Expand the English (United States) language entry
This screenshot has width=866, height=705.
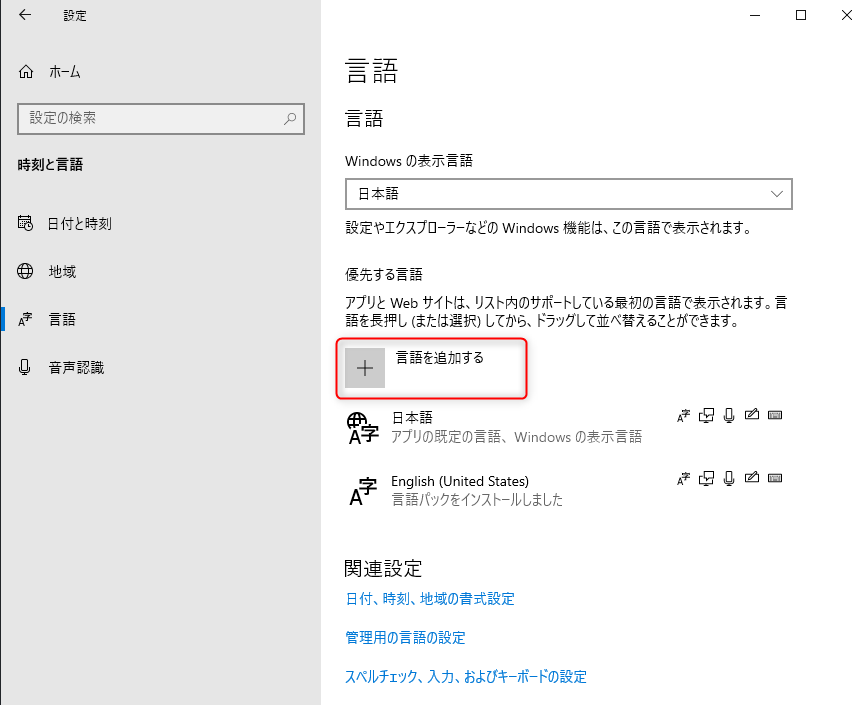tap(500, 490)
